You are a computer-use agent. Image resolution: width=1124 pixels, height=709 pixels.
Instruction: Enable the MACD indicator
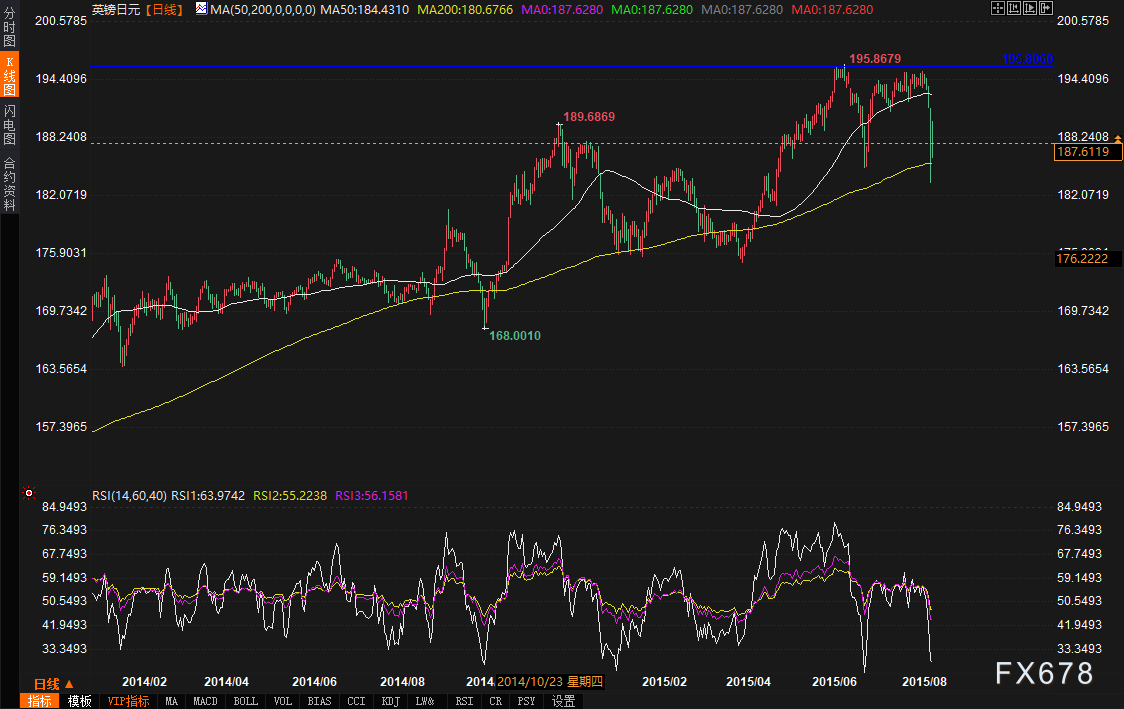pyautogui.click(x=205, y=701)
